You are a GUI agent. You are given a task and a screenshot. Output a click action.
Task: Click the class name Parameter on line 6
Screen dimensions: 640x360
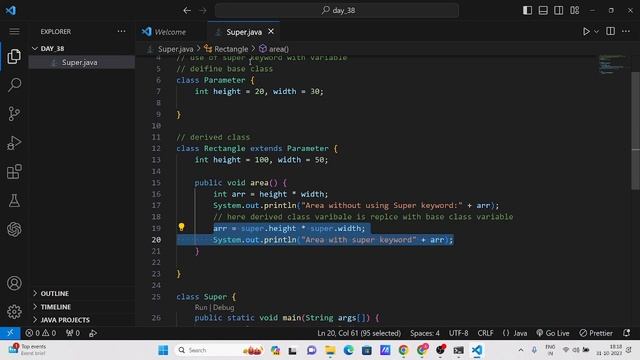point(224,80)
